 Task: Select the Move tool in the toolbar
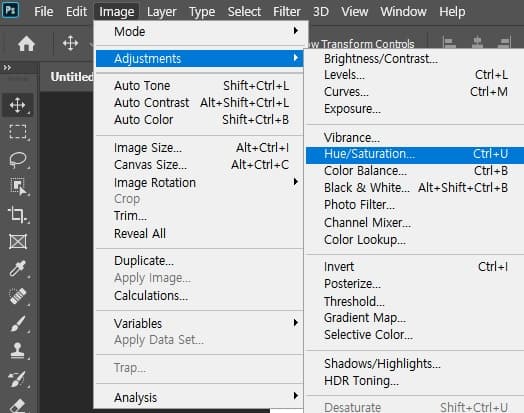point(18,105)
